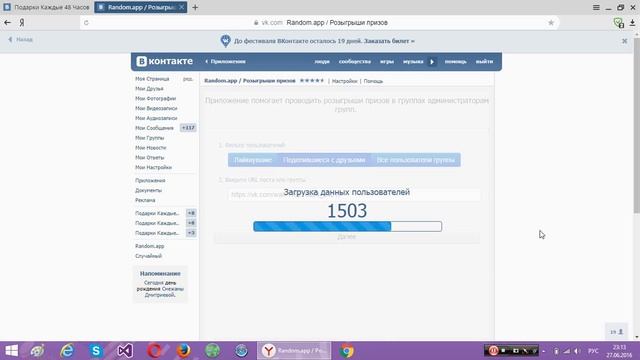Click the +117 messages counter badge
This screenshot has width=640, height=360.
point(188,128)
